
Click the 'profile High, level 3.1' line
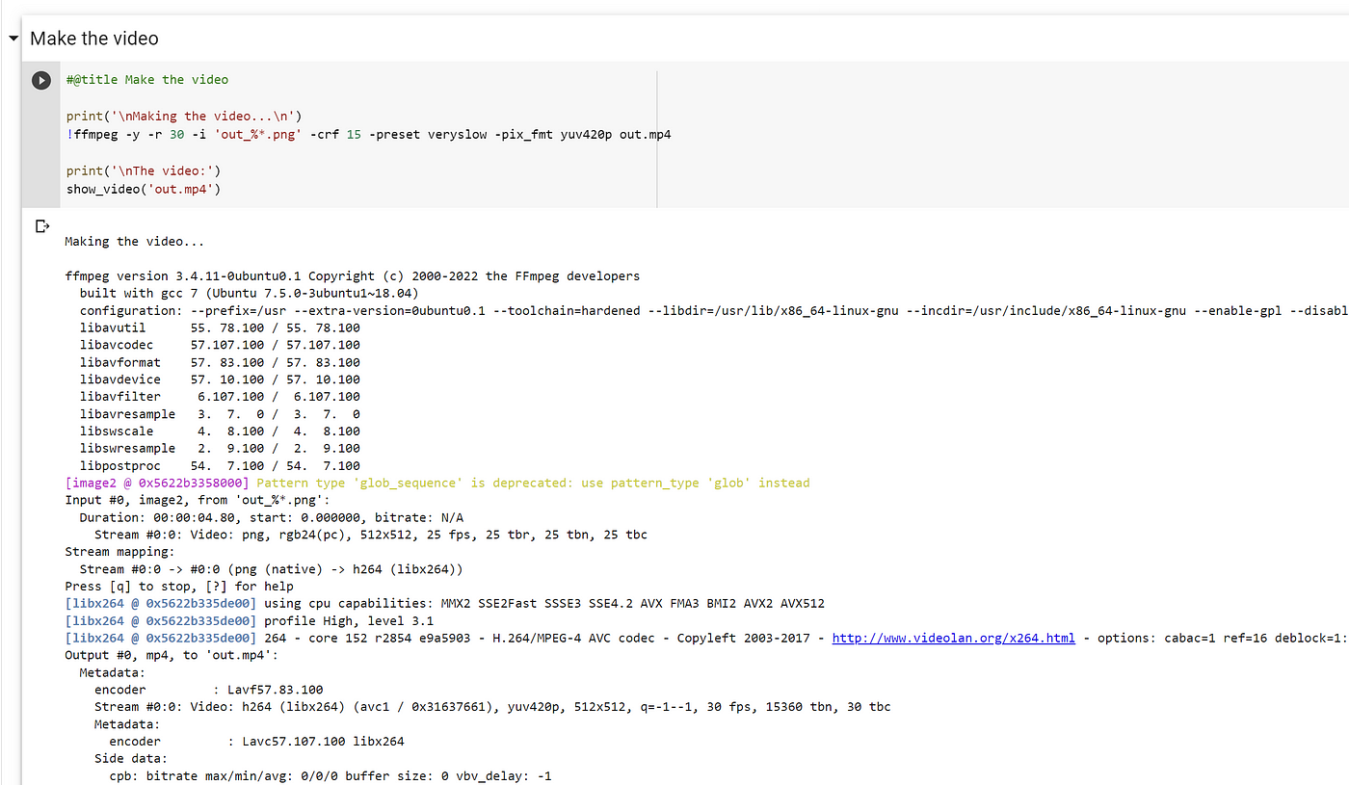[249, 621]
